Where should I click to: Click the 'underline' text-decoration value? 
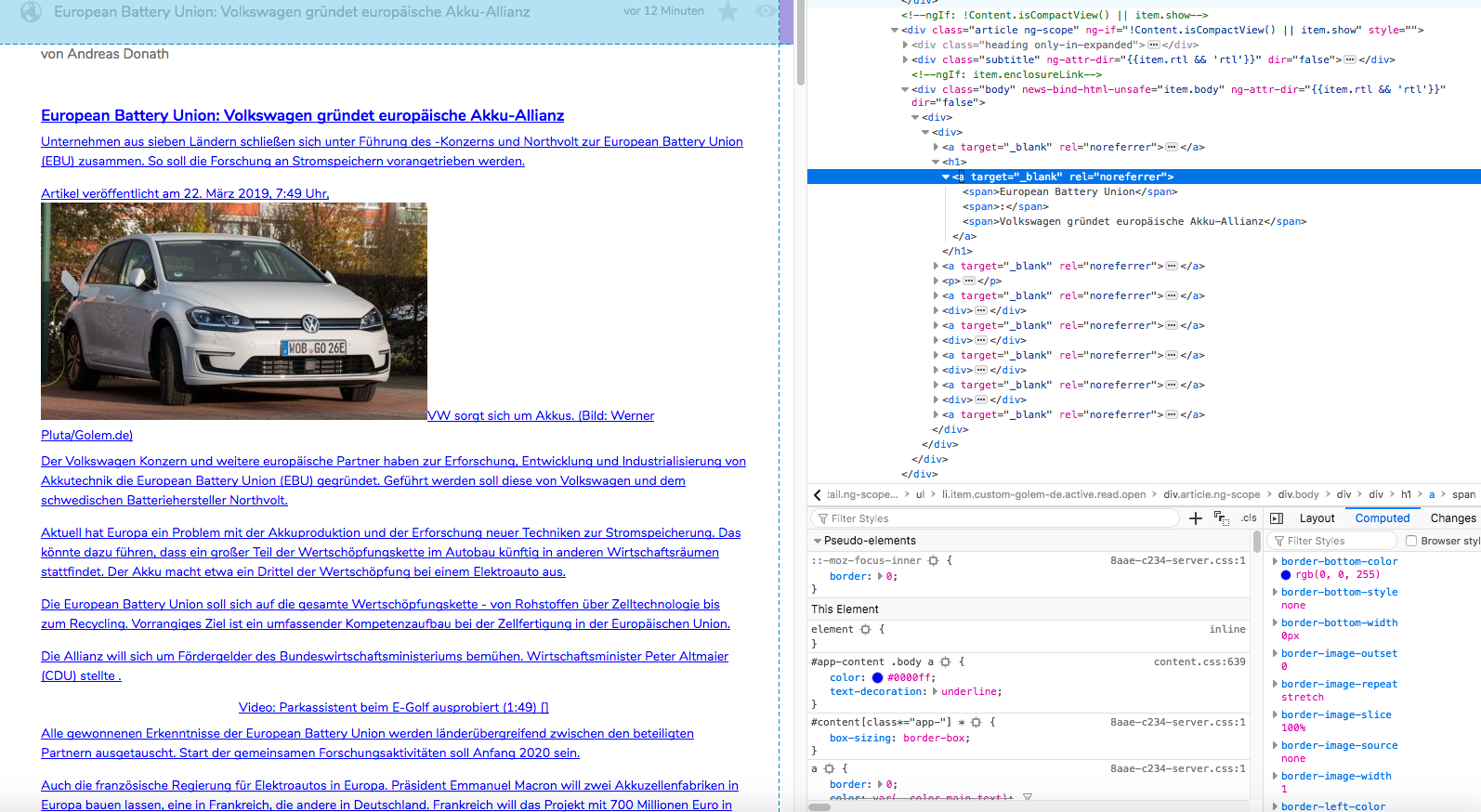pos(969,691)
